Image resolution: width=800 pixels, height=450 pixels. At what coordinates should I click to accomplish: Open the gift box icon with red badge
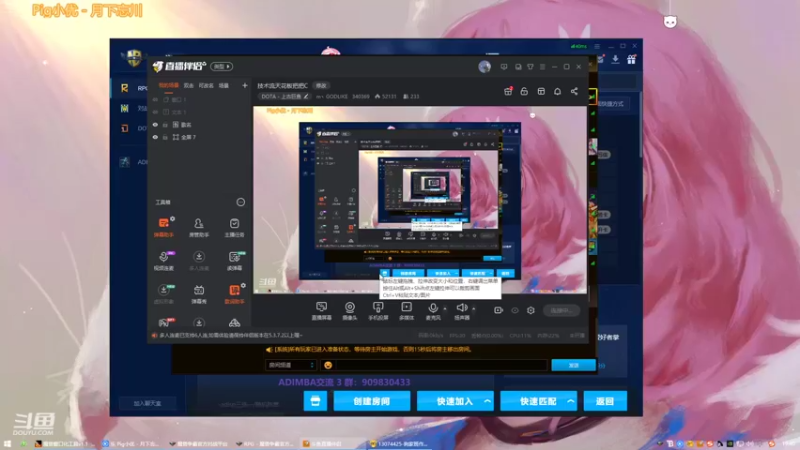click(x=508, y=91)
